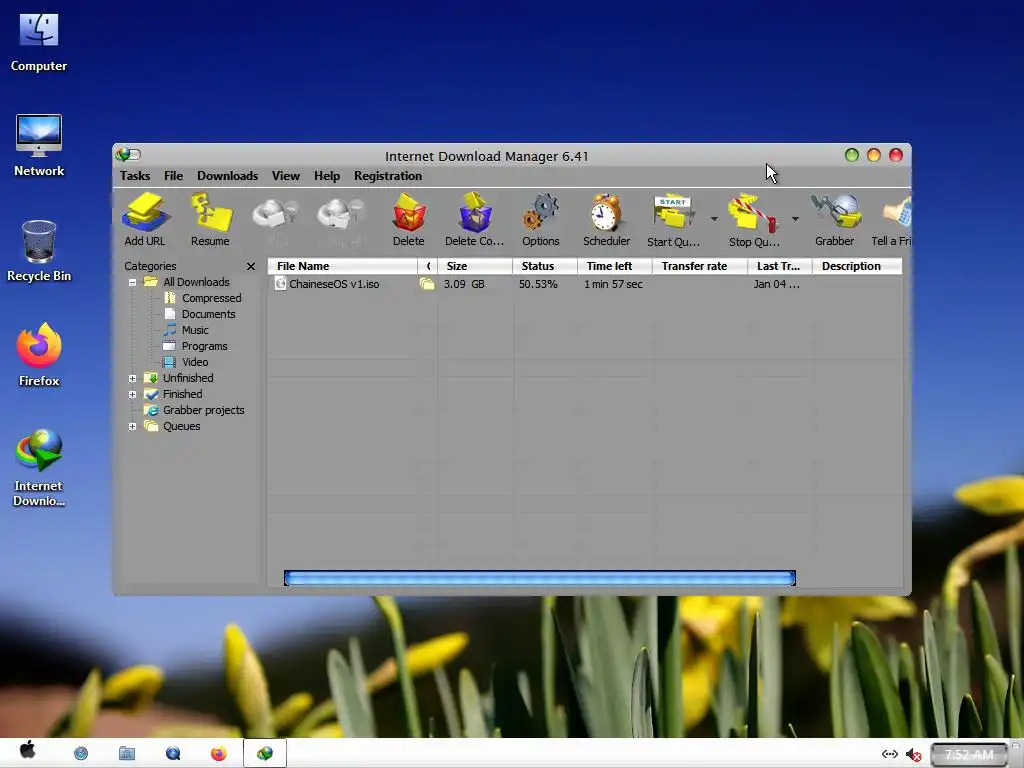The width and height of the screenshot is (1024, 768).
Task: Open Network desktop icon
Action: pos(39,146)
